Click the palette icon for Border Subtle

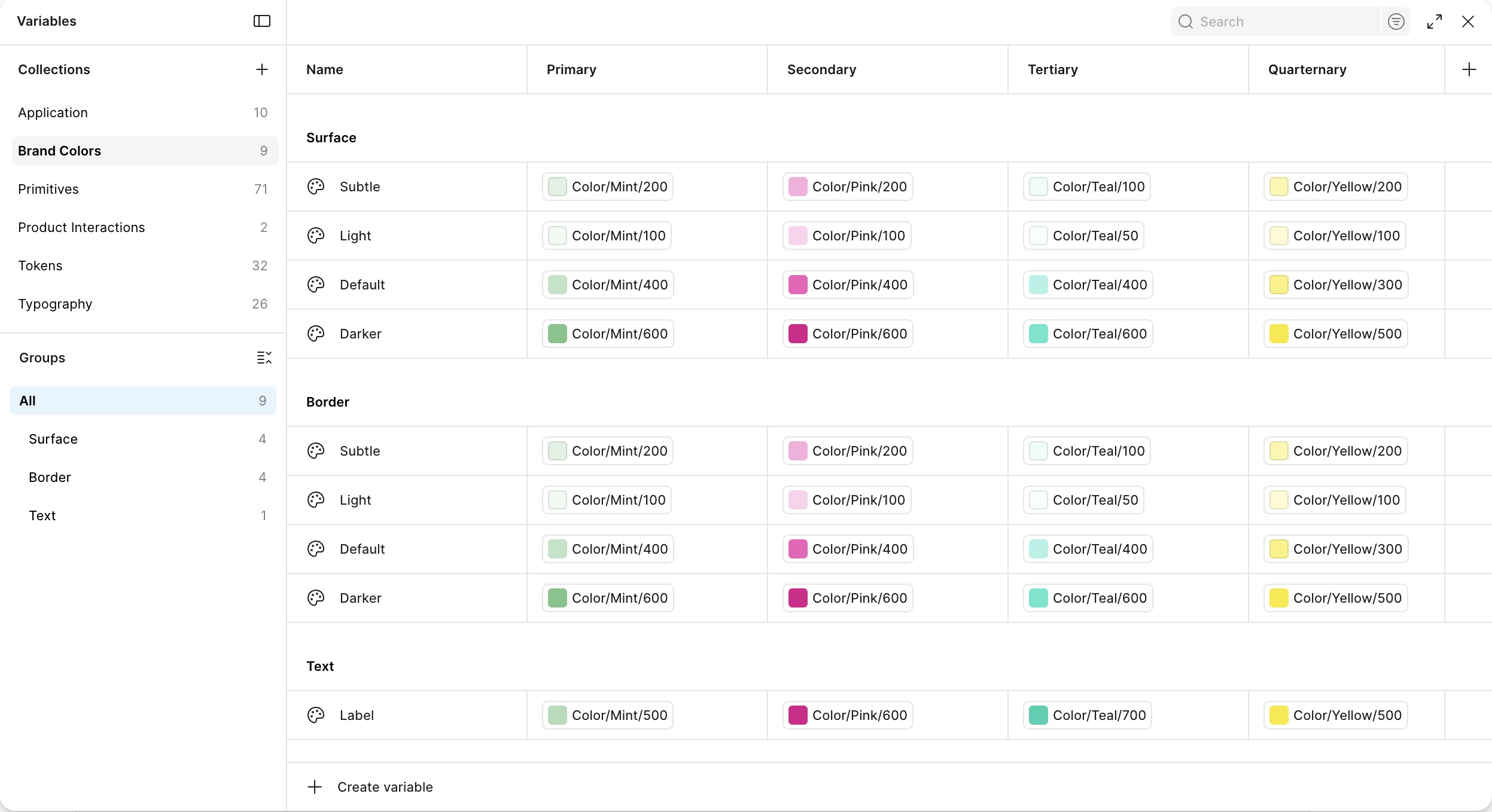tap(316, 451)
